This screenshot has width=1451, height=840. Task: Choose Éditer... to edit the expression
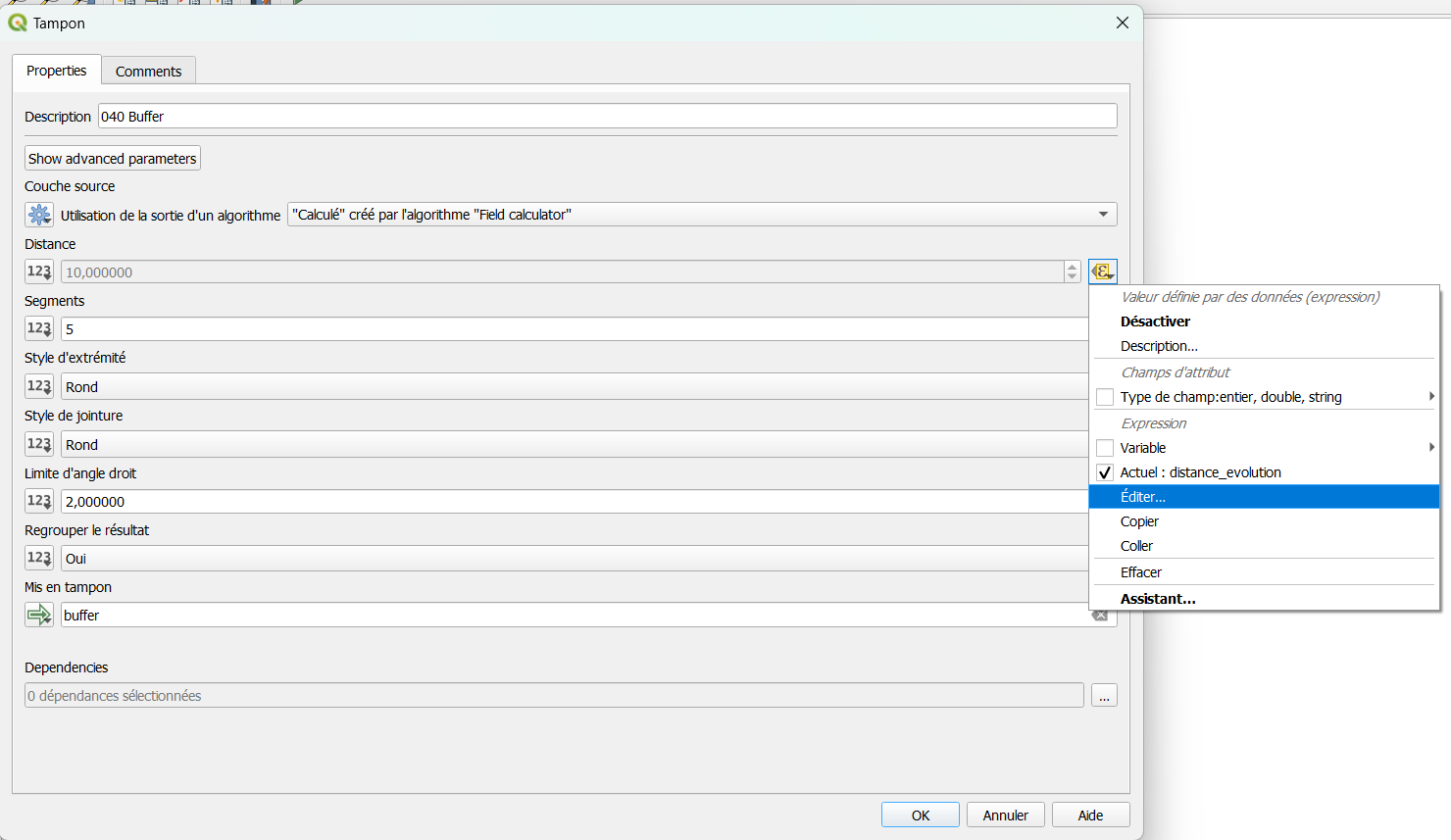coord(1264,497)
